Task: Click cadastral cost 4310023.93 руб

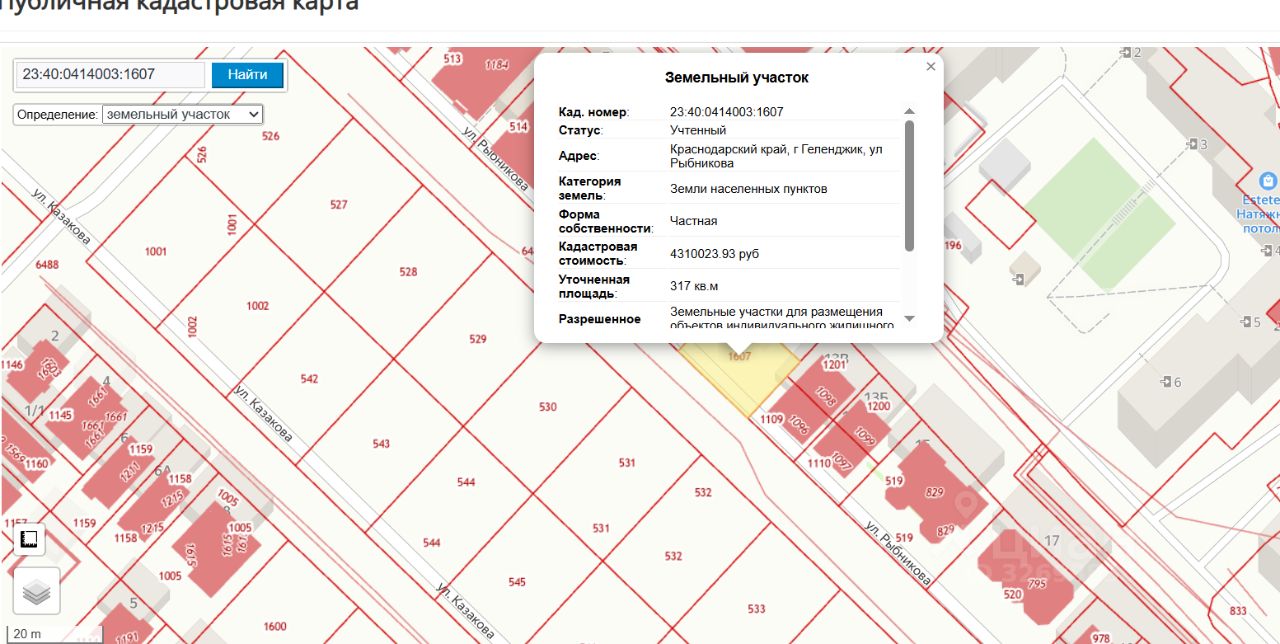Action: [714, 254]
